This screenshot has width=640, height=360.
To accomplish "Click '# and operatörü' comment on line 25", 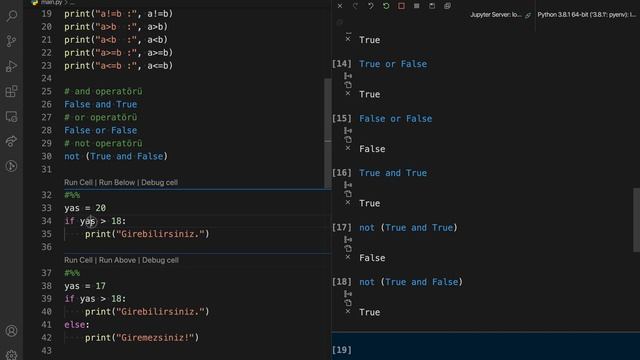I will pyautogui.click(x=103, y=91).
